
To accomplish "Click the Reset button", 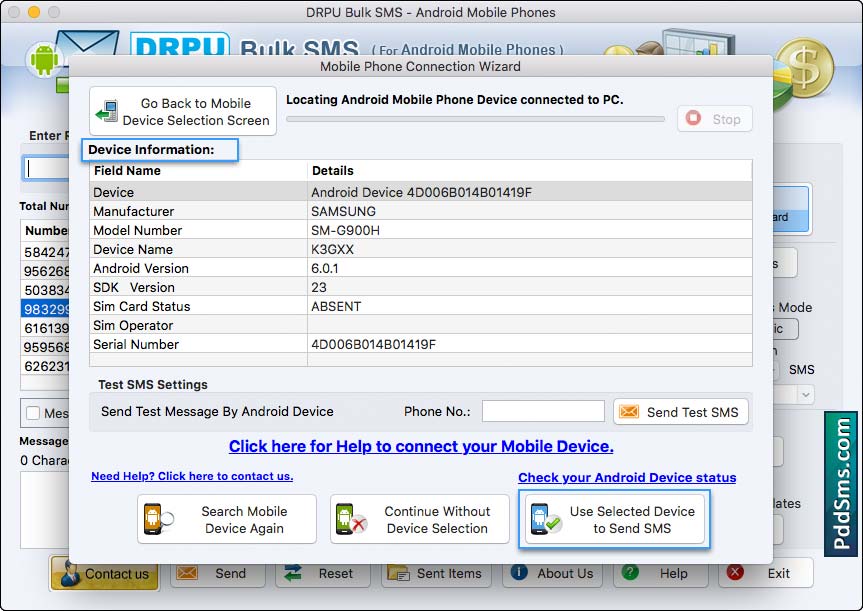I will [x=324, y=573].
